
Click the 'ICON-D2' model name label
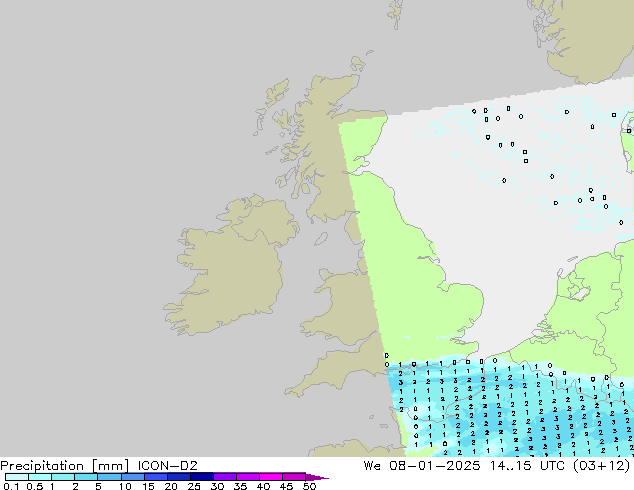click(167, 466)
